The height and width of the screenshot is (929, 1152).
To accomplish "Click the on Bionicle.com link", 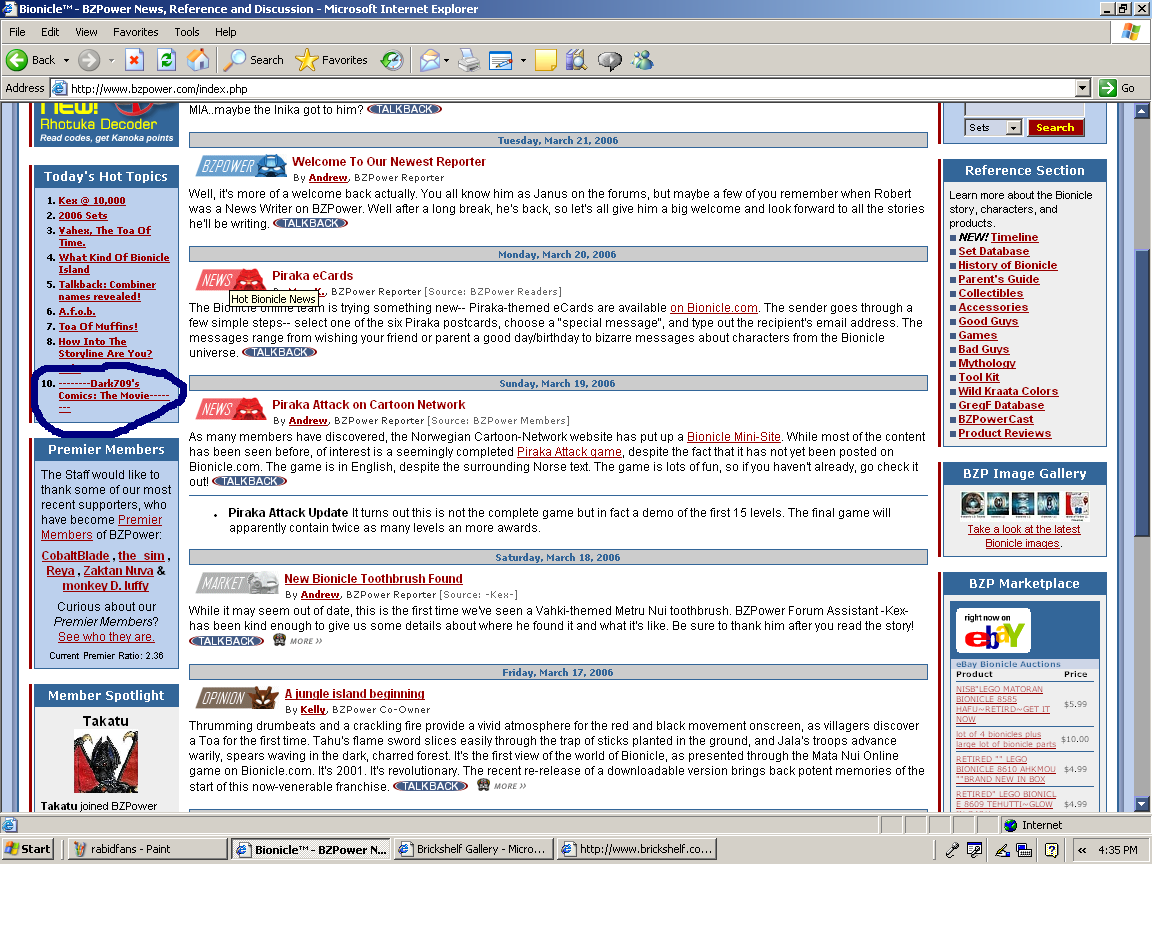I will point(713,307).
